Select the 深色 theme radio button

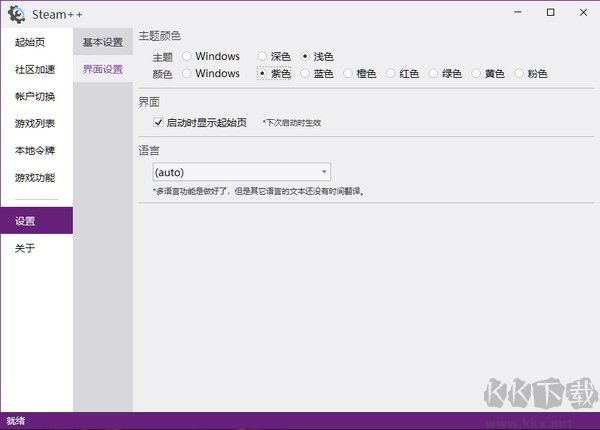pyautogui.click(x=263, y=56)
